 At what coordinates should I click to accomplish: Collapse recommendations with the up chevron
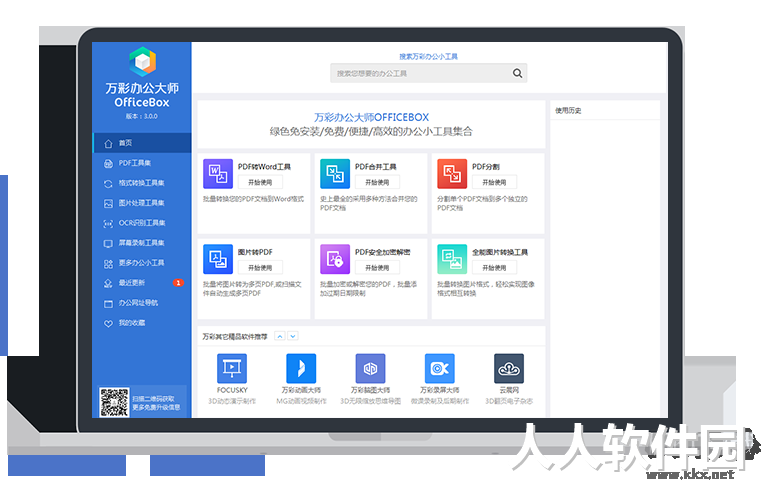tap(280, 336)
